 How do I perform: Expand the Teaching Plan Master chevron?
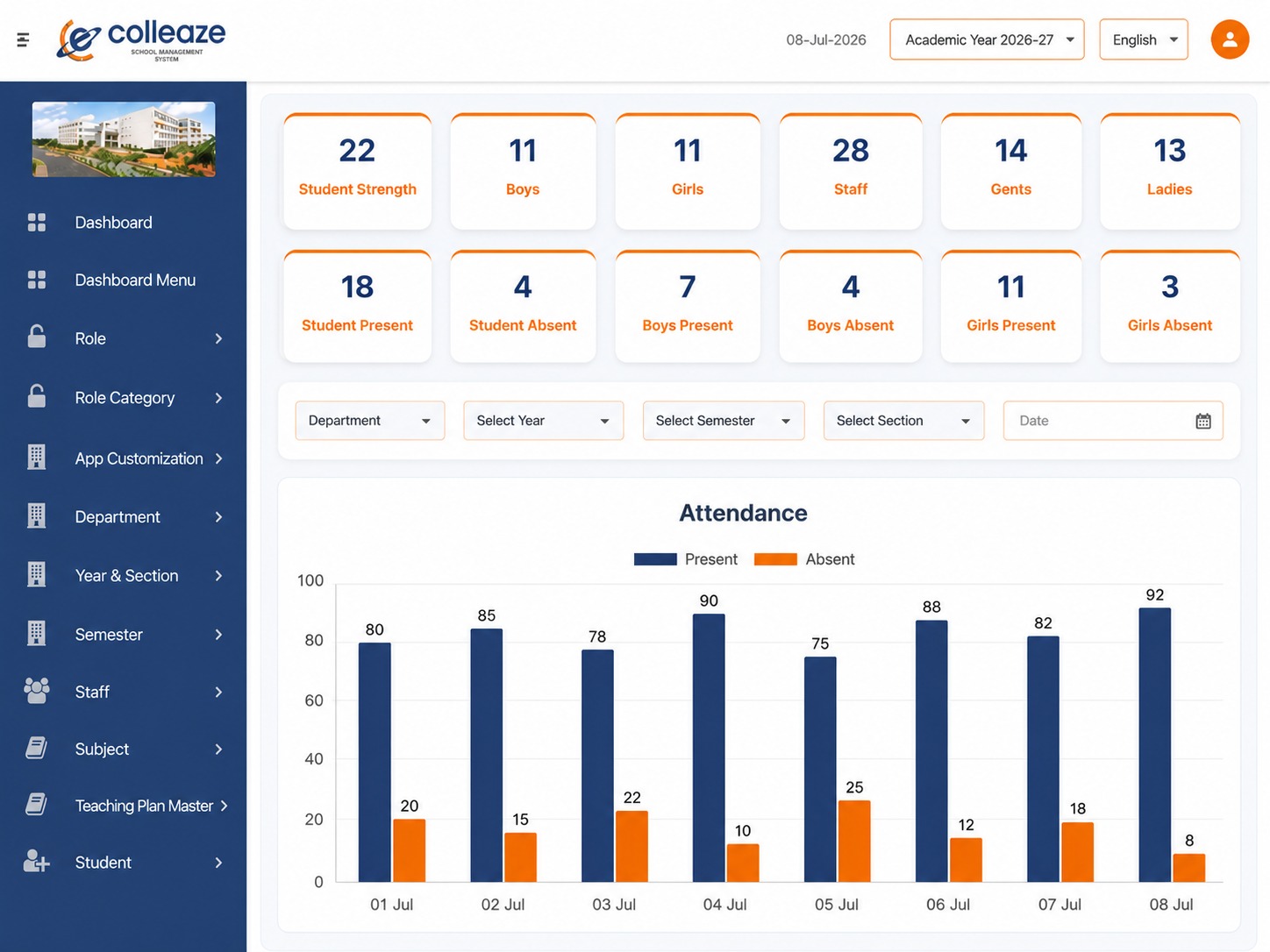[x=225, y=806]
